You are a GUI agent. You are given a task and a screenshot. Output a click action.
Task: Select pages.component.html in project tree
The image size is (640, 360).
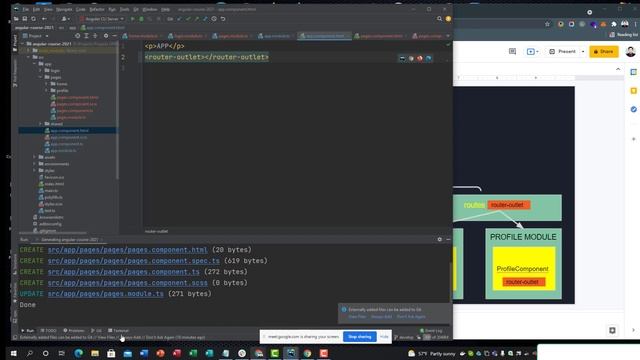[74, 97]
